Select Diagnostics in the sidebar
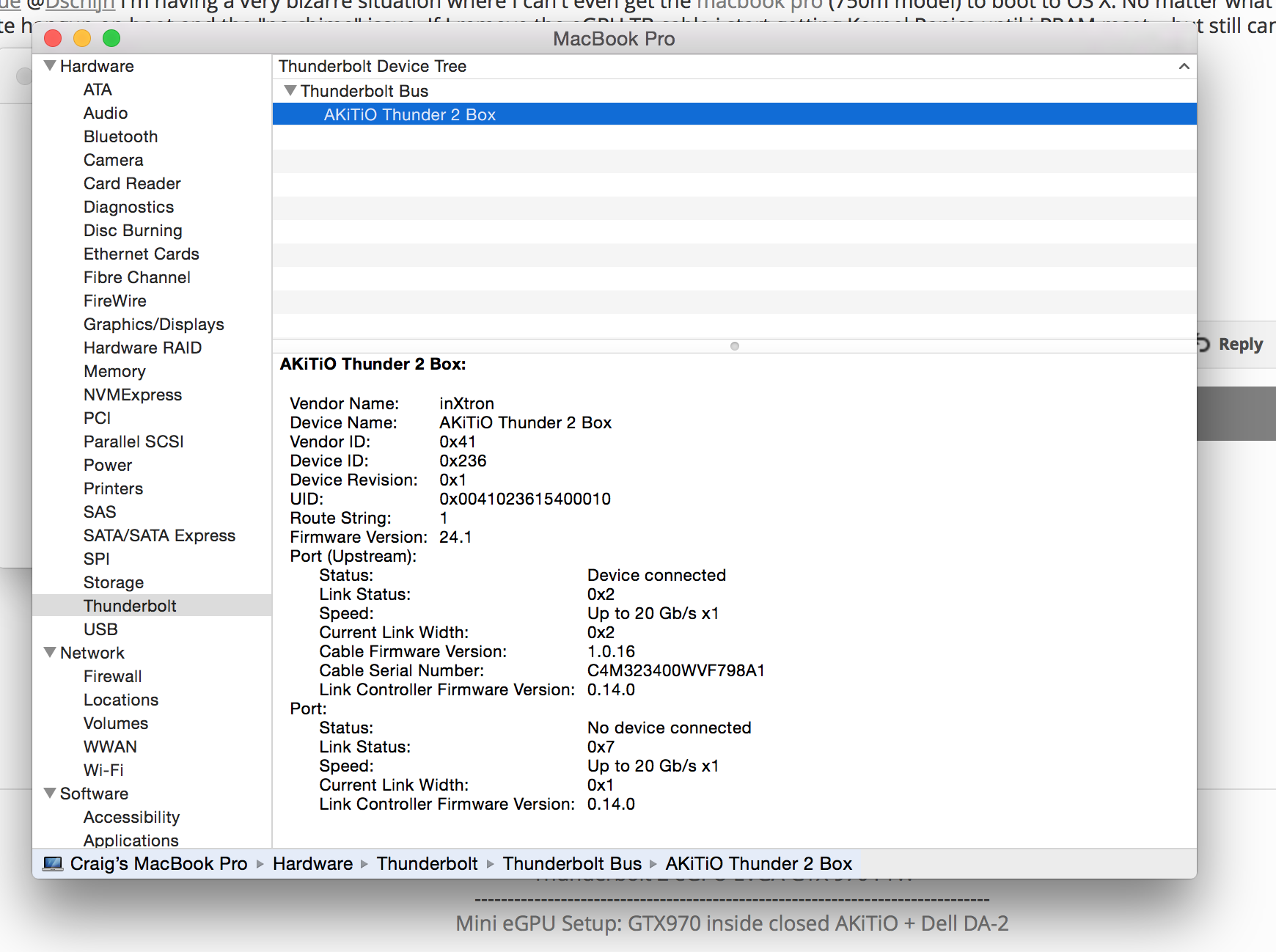The height and width of the screenshot is (952, 1276). [129, 207]
